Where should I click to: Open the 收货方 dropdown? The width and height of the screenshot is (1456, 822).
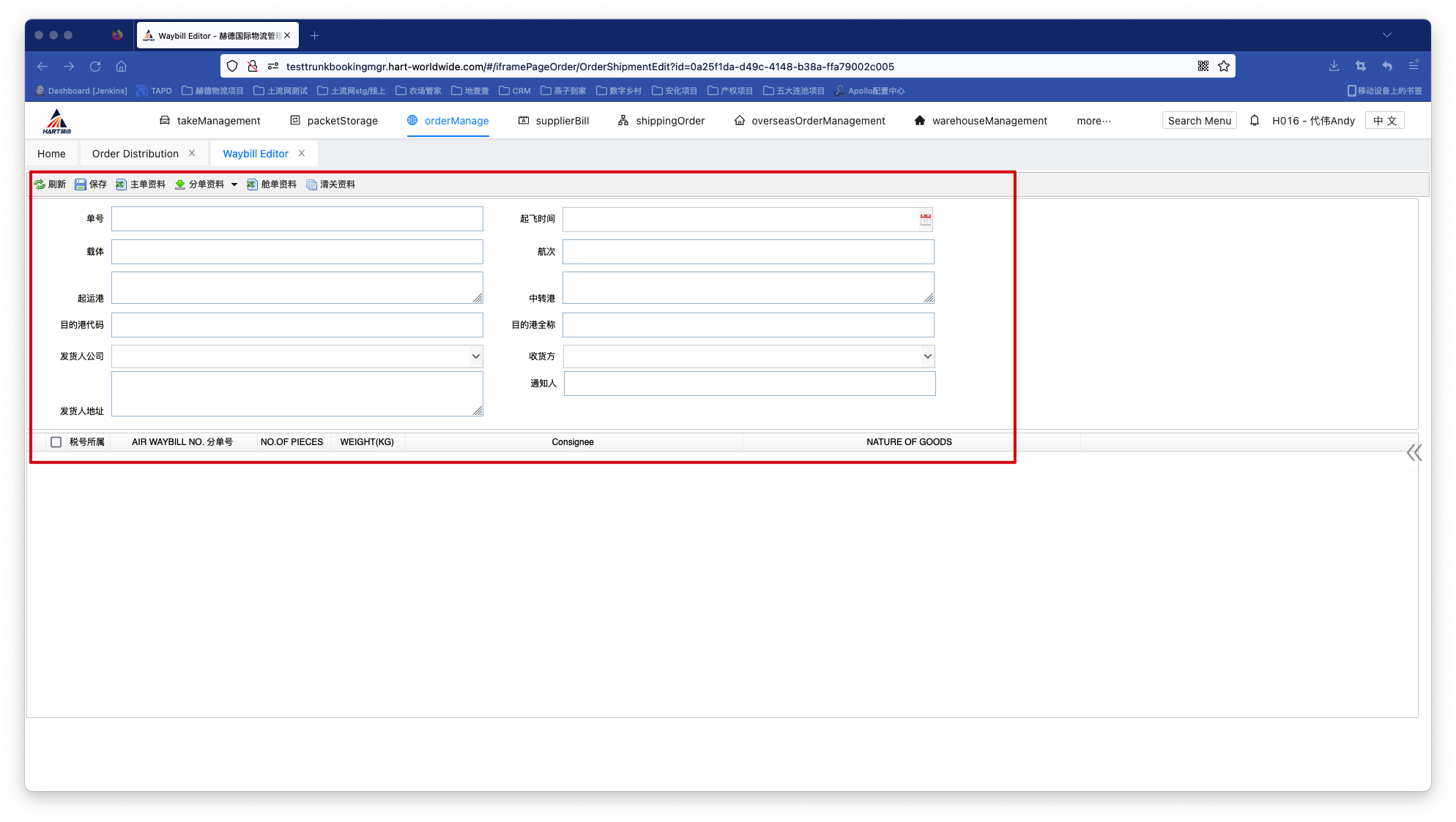(927, 356)
